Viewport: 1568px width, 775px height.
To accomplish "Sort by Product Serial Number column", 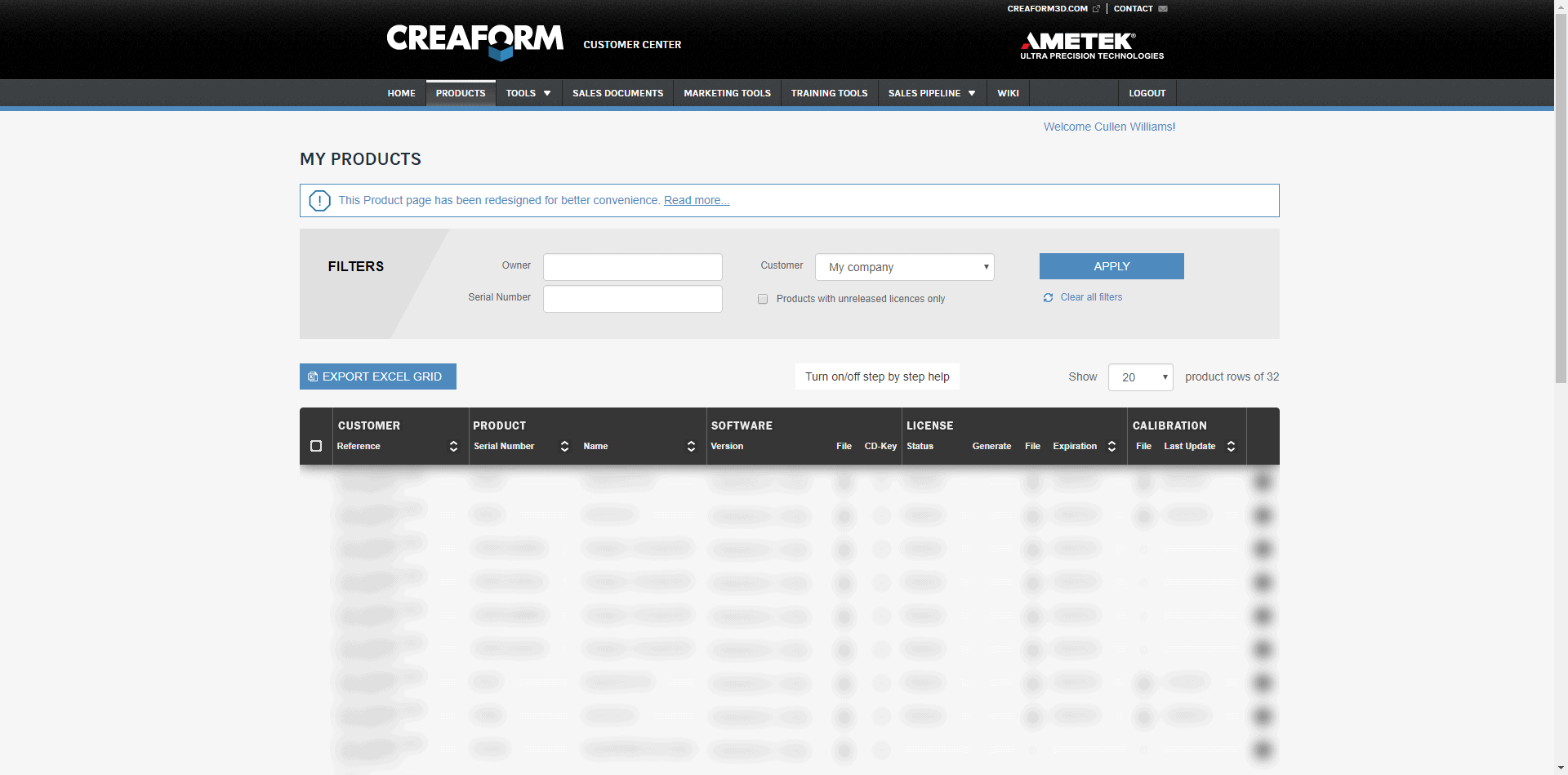I will coord(564,446).
